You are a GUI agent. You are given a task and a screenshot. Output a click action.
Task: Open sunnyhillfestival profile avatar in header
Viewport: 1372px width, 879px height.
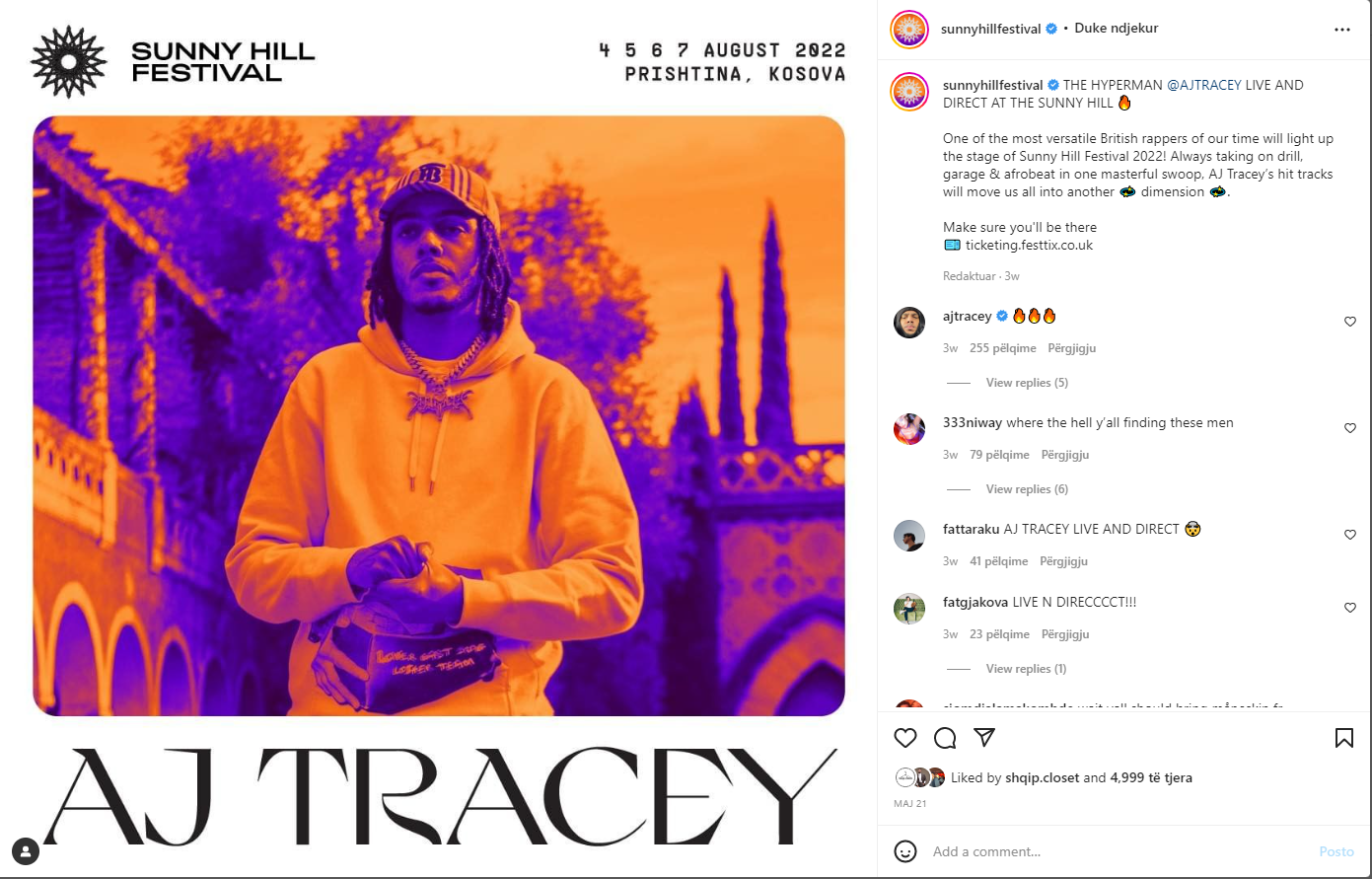pos(909,30)
